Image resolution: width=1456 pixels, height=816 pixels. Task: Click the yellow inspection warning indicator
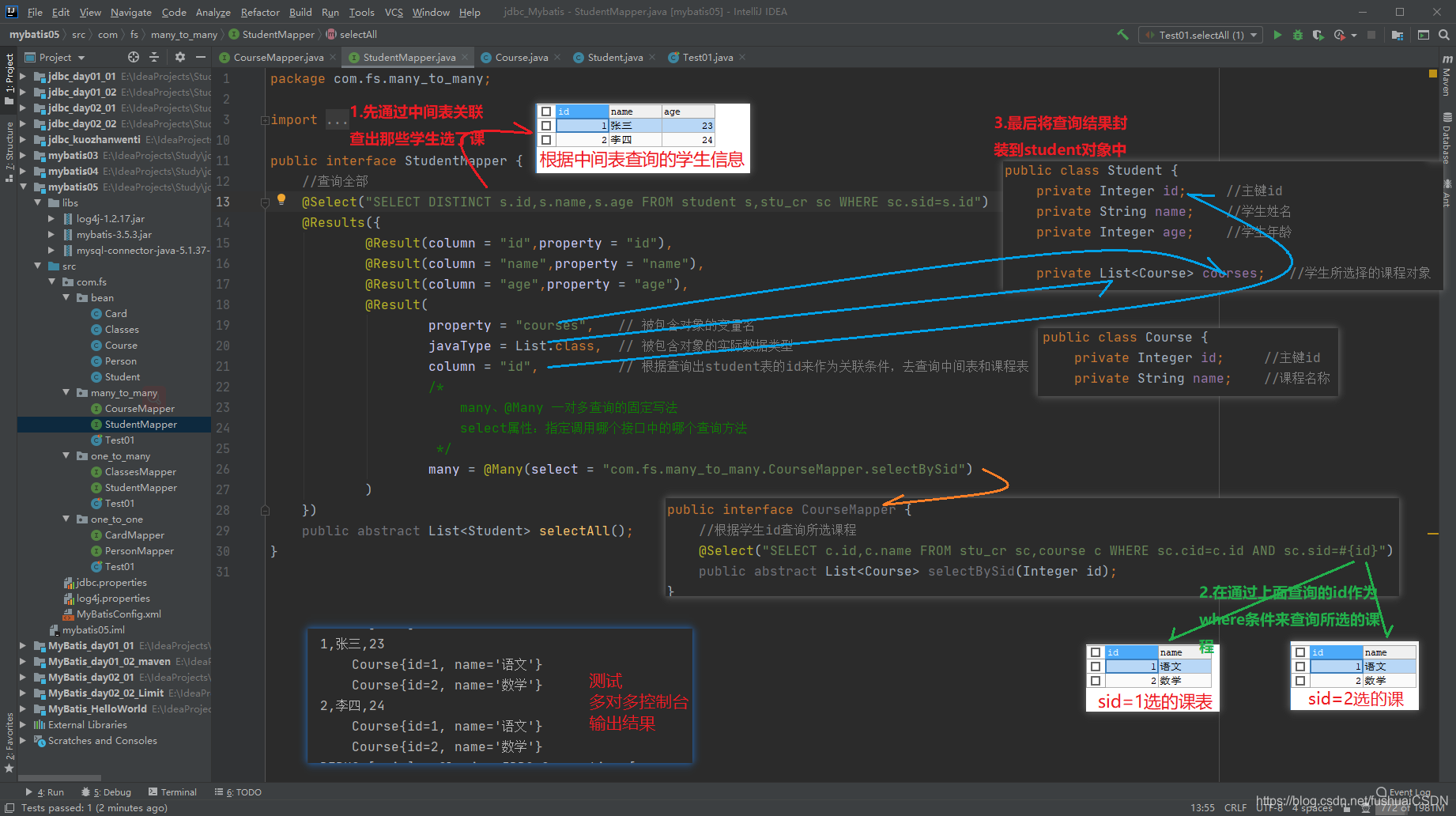[x=1432, y=74]
